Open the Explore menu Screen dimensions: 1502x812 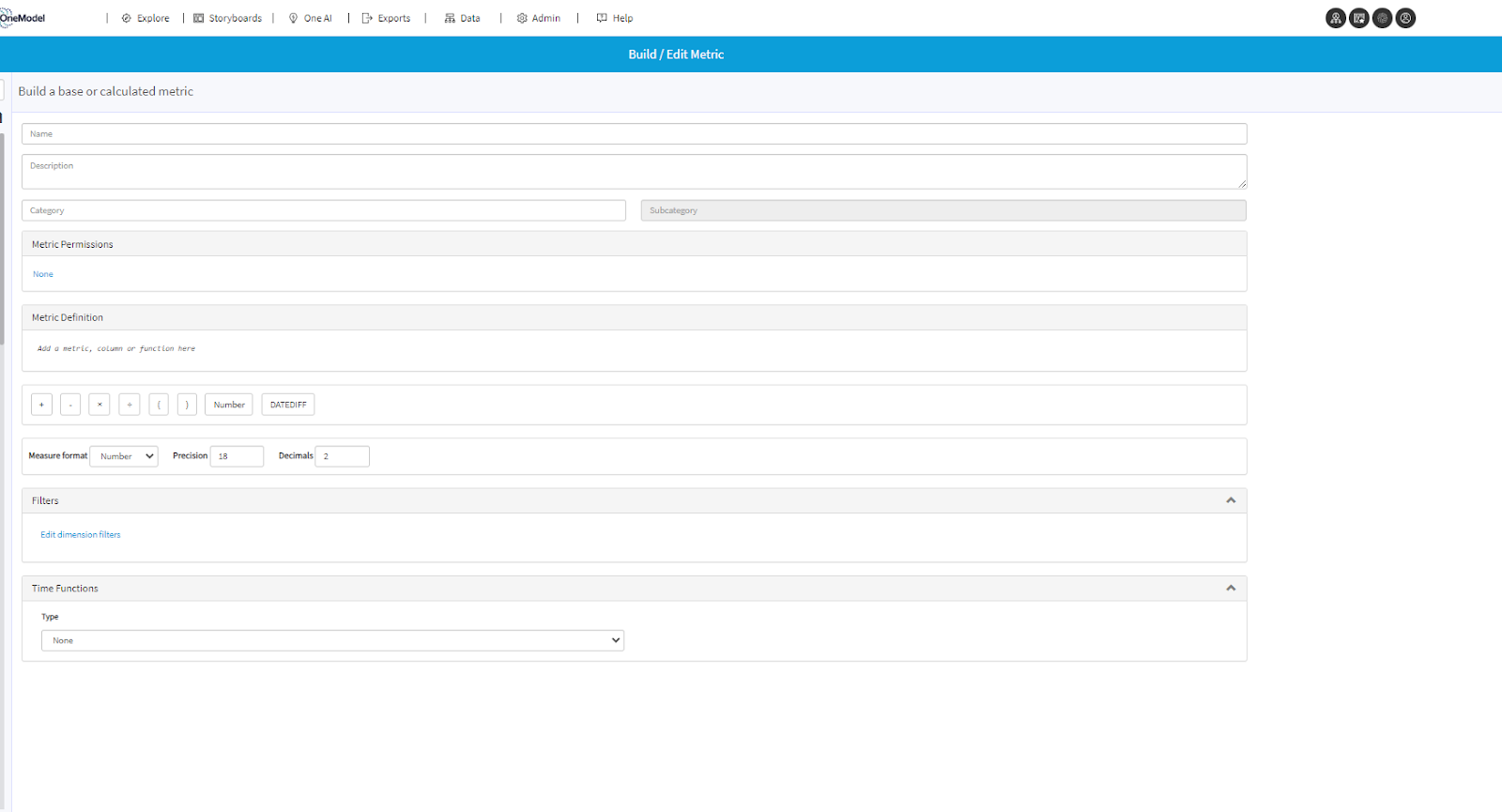(146, 18)
